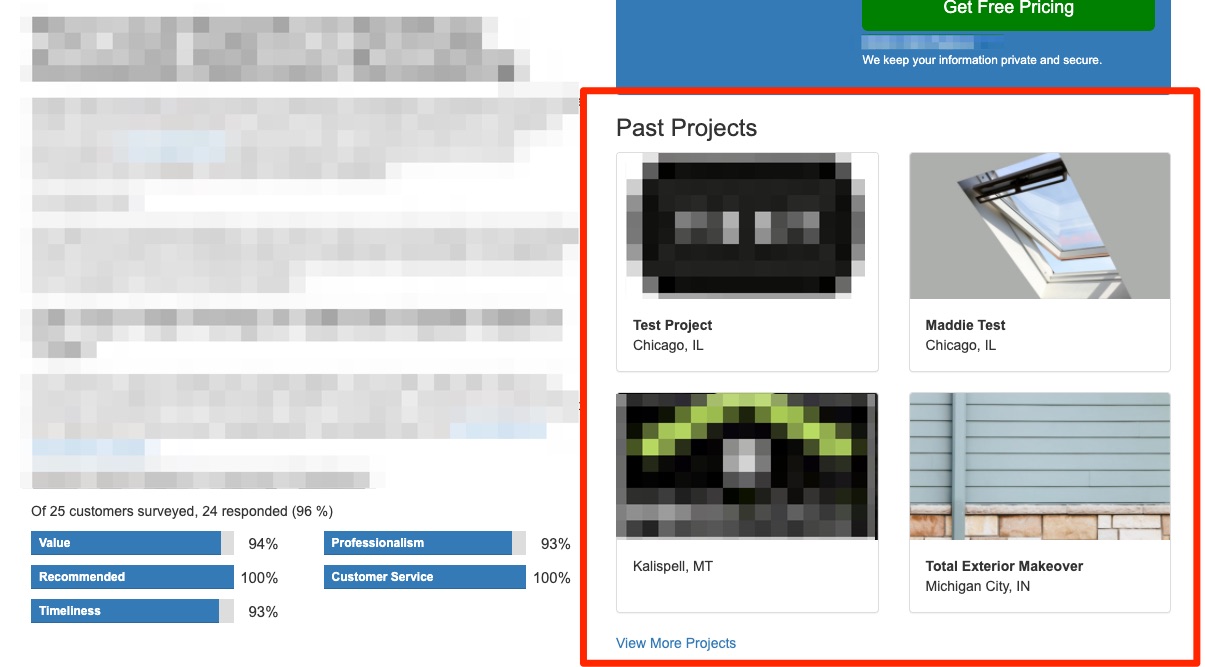Click the Get Free Pricing button
1205x667 pixels.
point(1007,10)
